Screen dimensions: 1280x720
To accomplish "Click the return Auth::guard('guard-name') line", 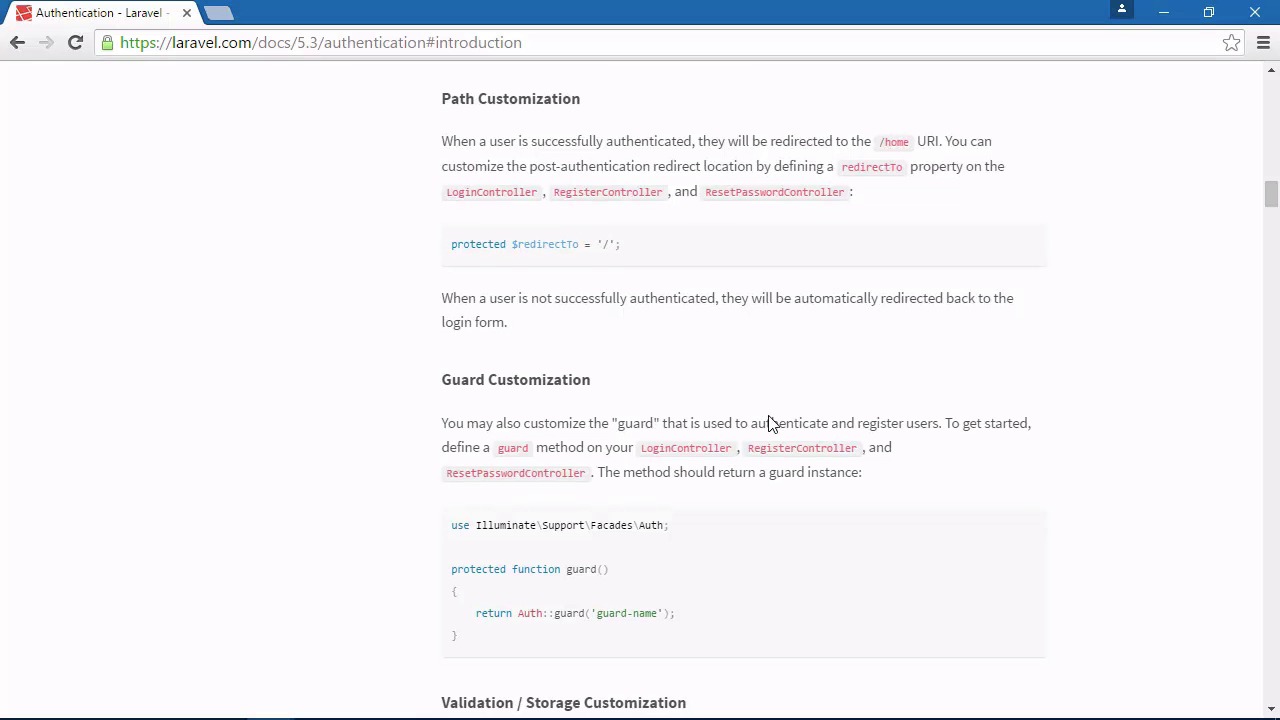I will (575, 613).
